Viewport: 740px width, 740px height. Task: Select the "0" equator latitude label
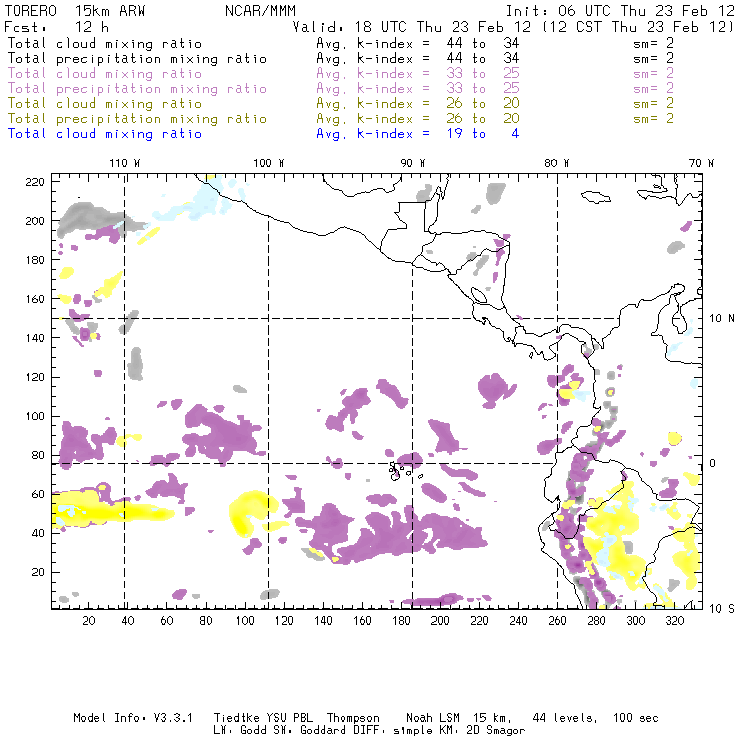pyautogui.click(x=712, y=463)
